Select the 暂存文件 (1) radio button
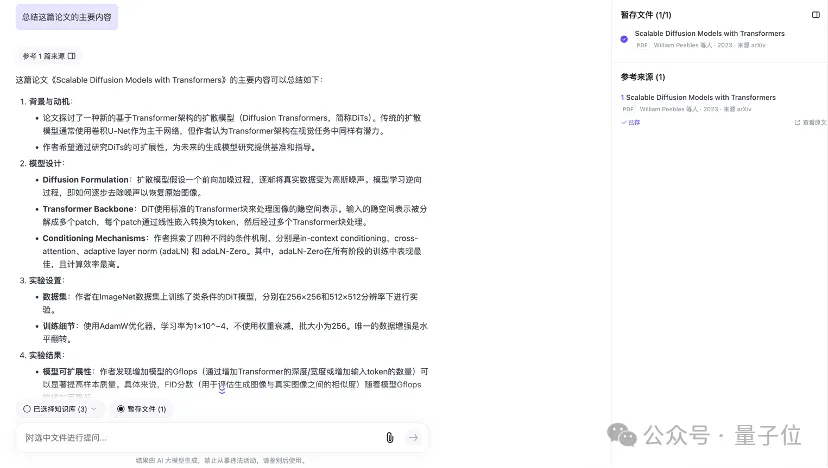Viewport: 828px width, 468px height. 121,409
